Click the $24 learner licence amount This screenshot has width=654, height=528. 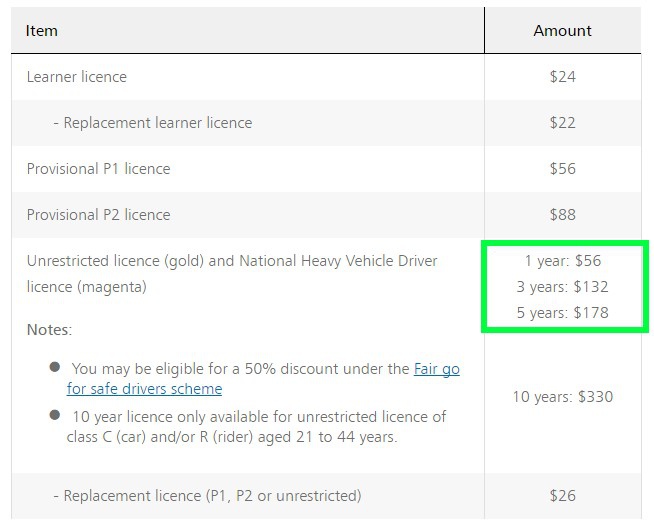(x=562, y=77)
